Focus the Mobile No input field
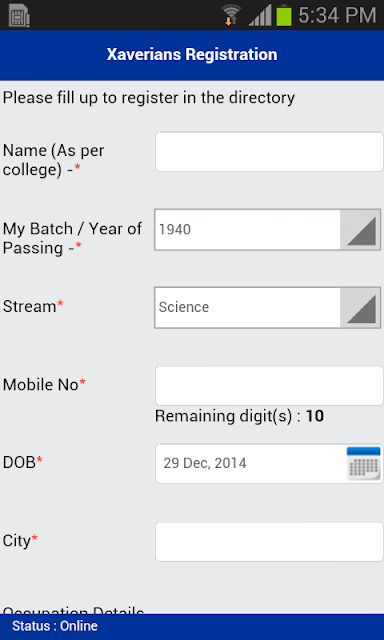Image resolution: width=384 pixels, height=640 pixels. tap(269, 386)
